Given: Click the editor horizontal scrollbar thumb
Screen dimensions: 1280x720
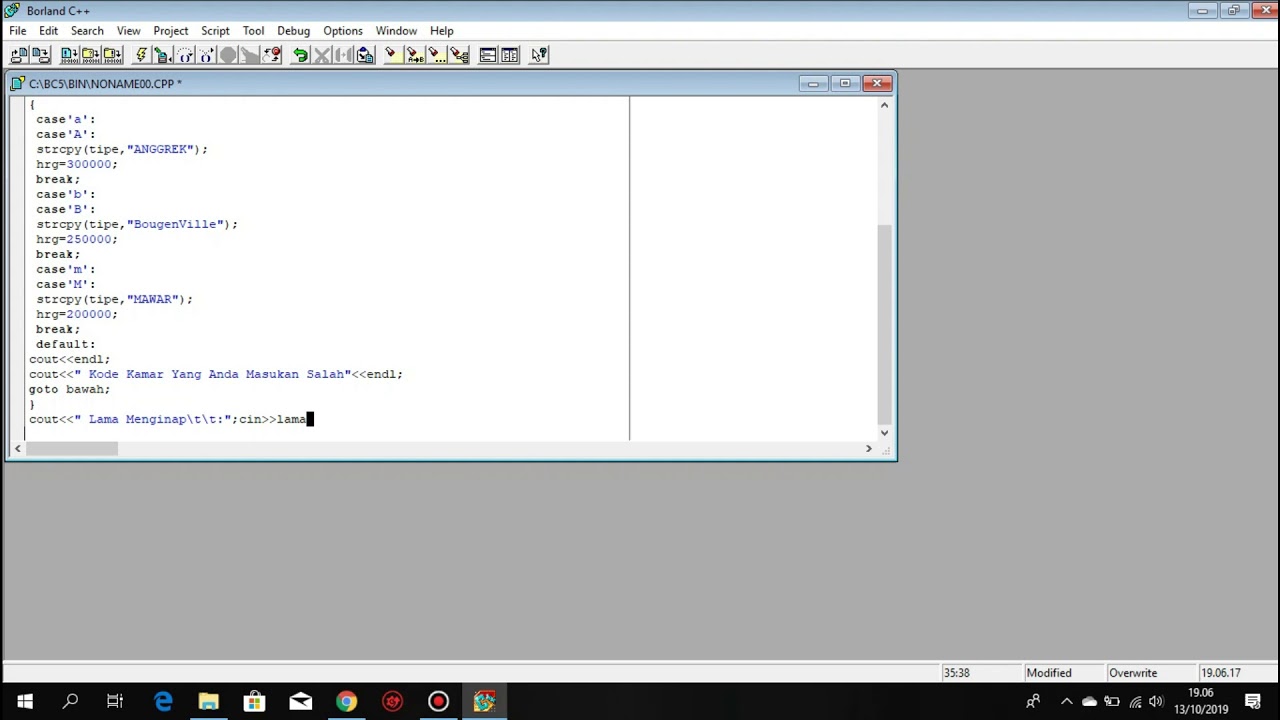Looking at the screenshot, I should pos(72,449).
